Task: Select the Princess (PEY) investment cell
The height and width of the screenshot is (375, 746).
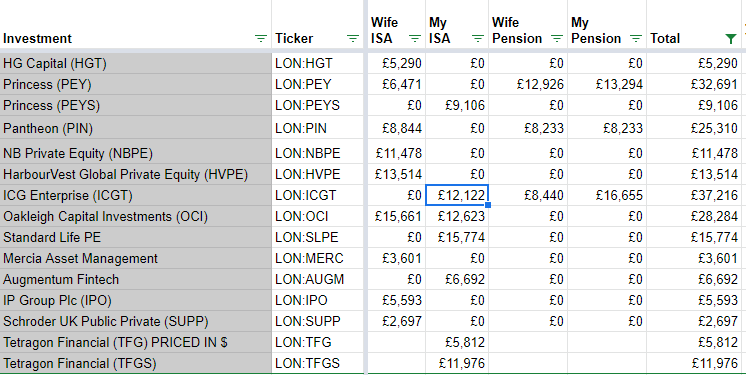Action: pyautogui.click(x=136, y=84)
